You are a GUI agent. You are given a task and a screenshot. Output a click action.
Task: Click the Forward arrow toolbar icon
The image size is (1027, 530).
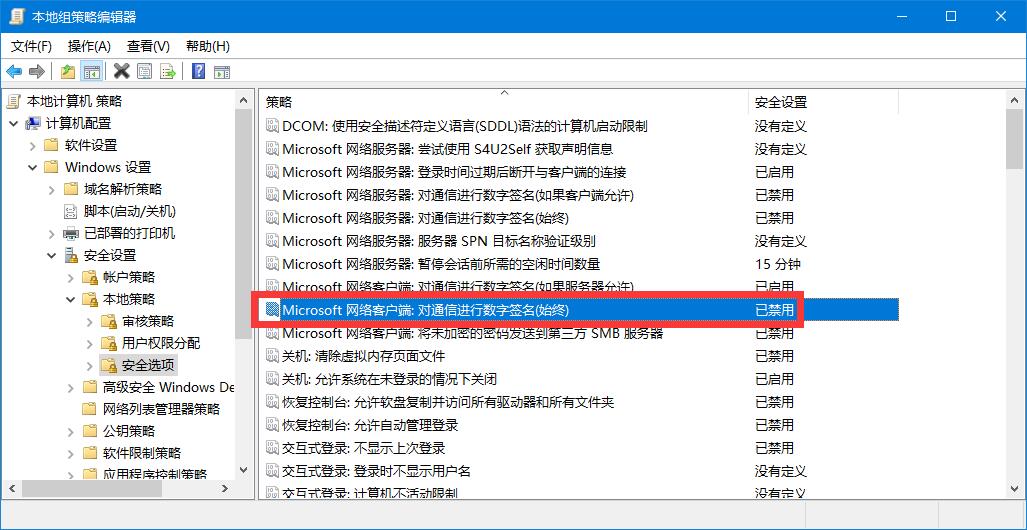click(37, 71)
